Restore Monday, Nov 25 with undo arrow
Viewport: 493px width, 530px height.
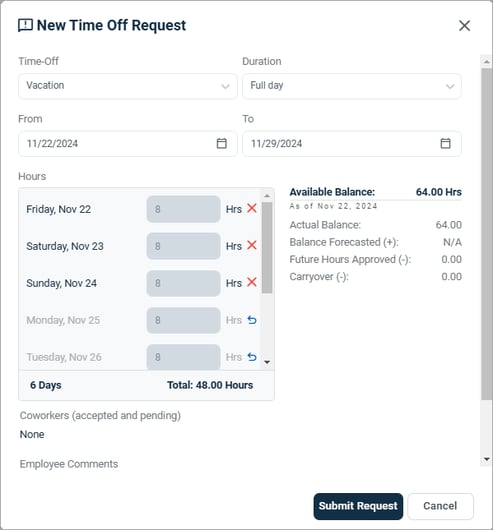[252, 320]
